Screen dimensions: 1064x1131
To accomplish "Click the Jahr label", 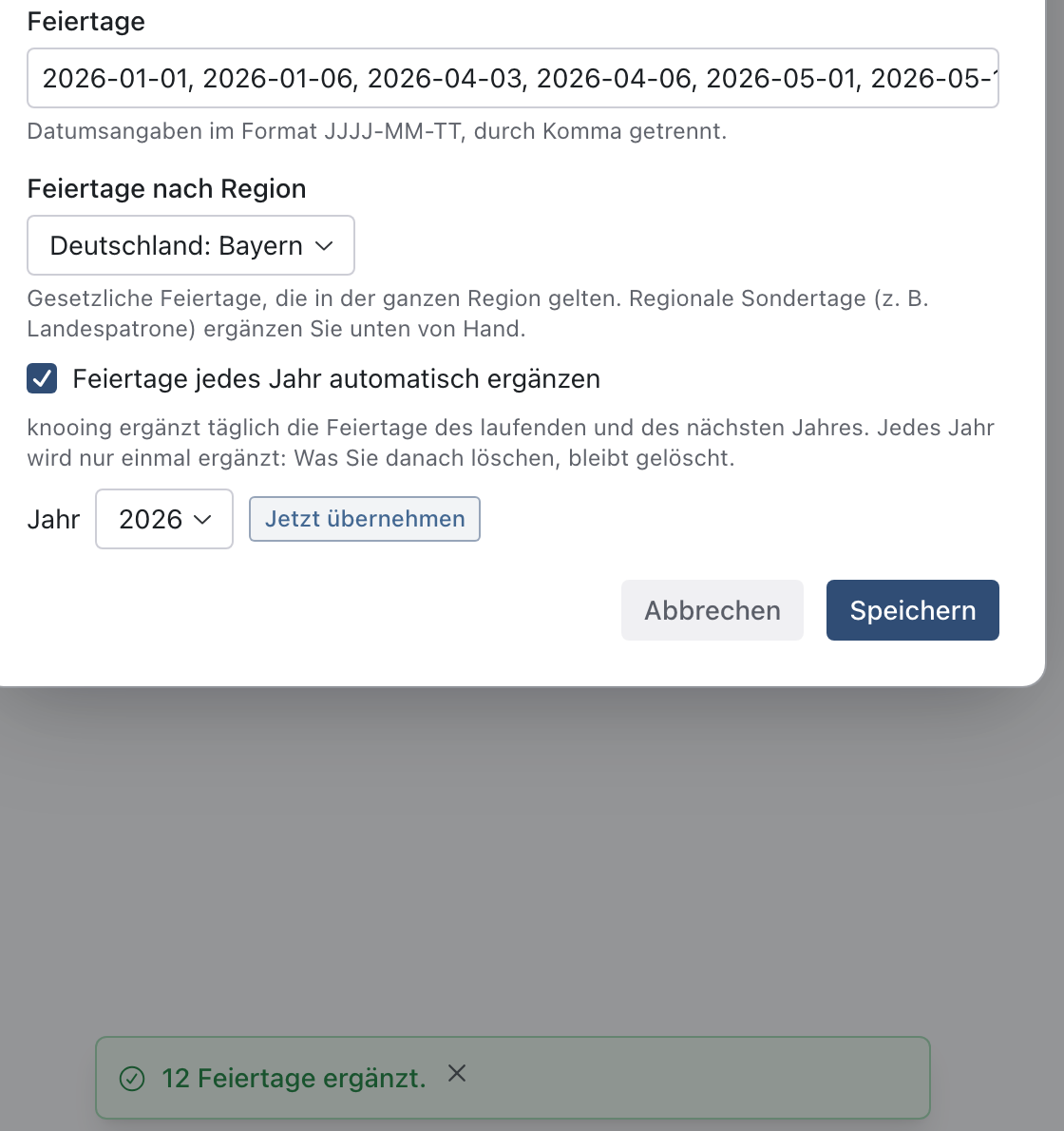I will (x=53, y=519).
